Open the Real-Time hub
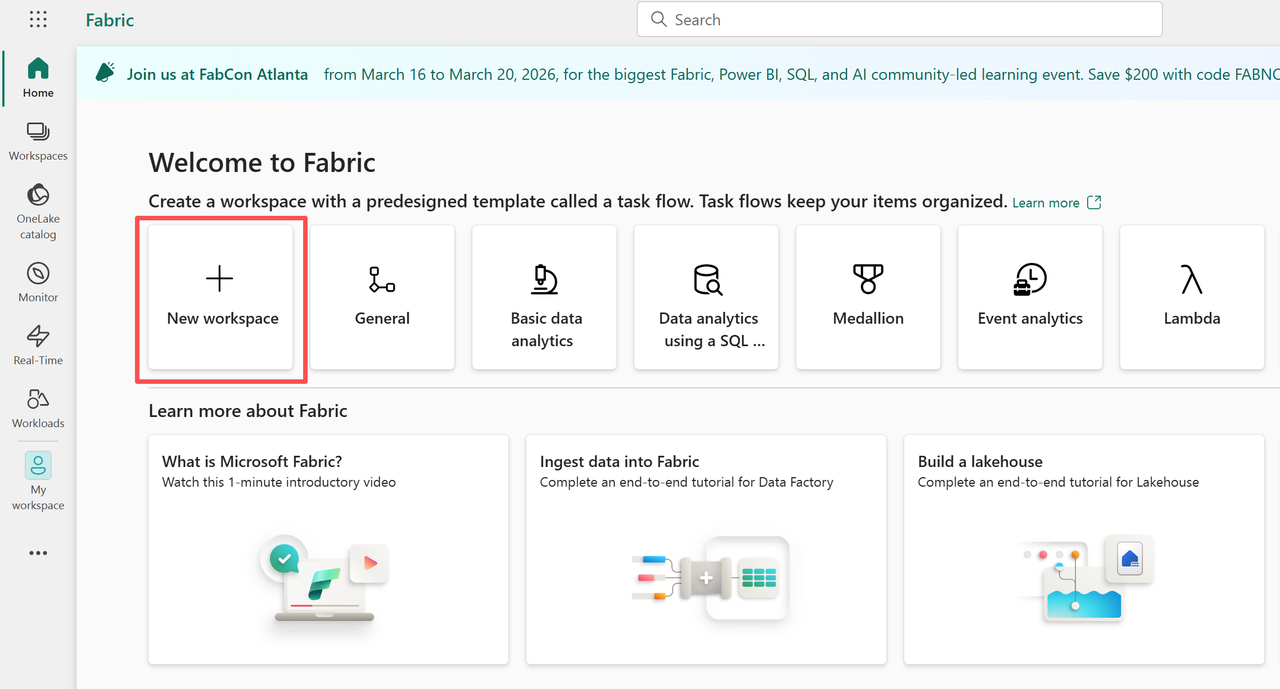Image resolution: width=1280 pixels, height=689 pixels. (x=38, y=345)
